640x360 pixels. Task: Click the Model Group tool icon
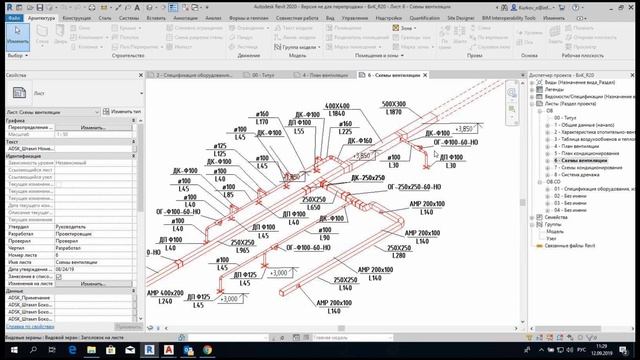278,47
